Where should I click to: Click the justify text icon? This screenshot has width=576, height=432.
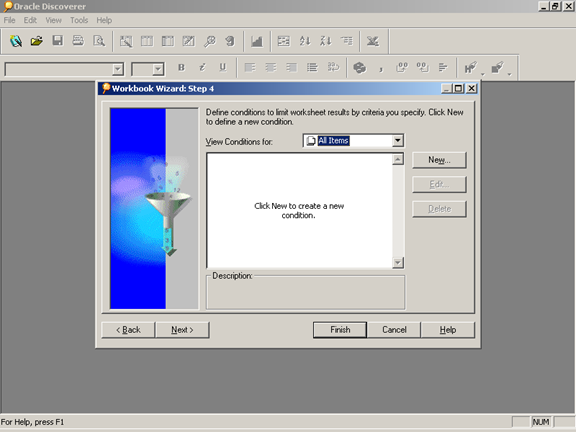click(x=312, y=68)
